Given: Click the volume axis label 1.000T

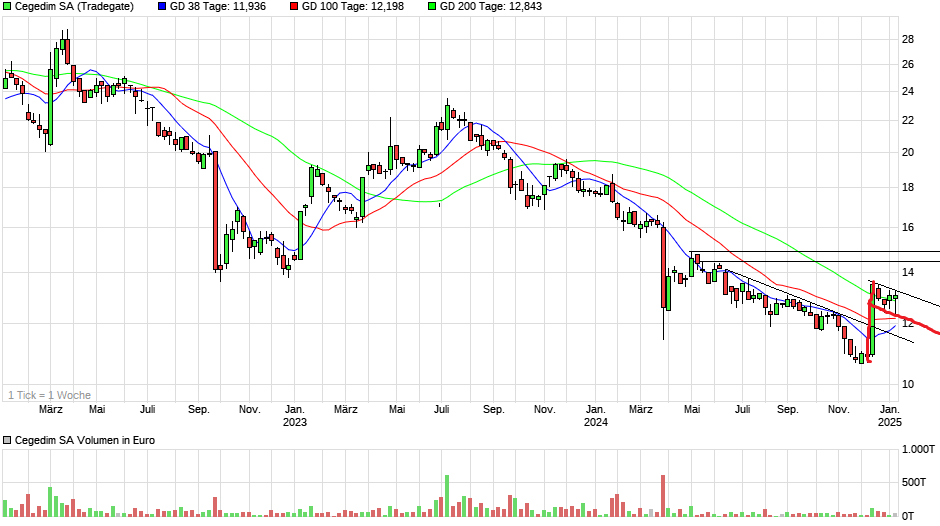Looking at the screenshot, I should [918, 449].
